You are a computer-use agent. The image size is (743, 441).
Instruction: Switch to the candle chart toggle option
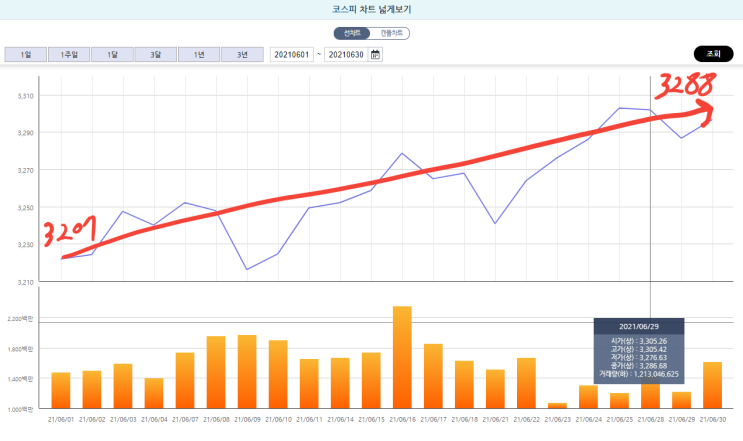coord(390,33)
